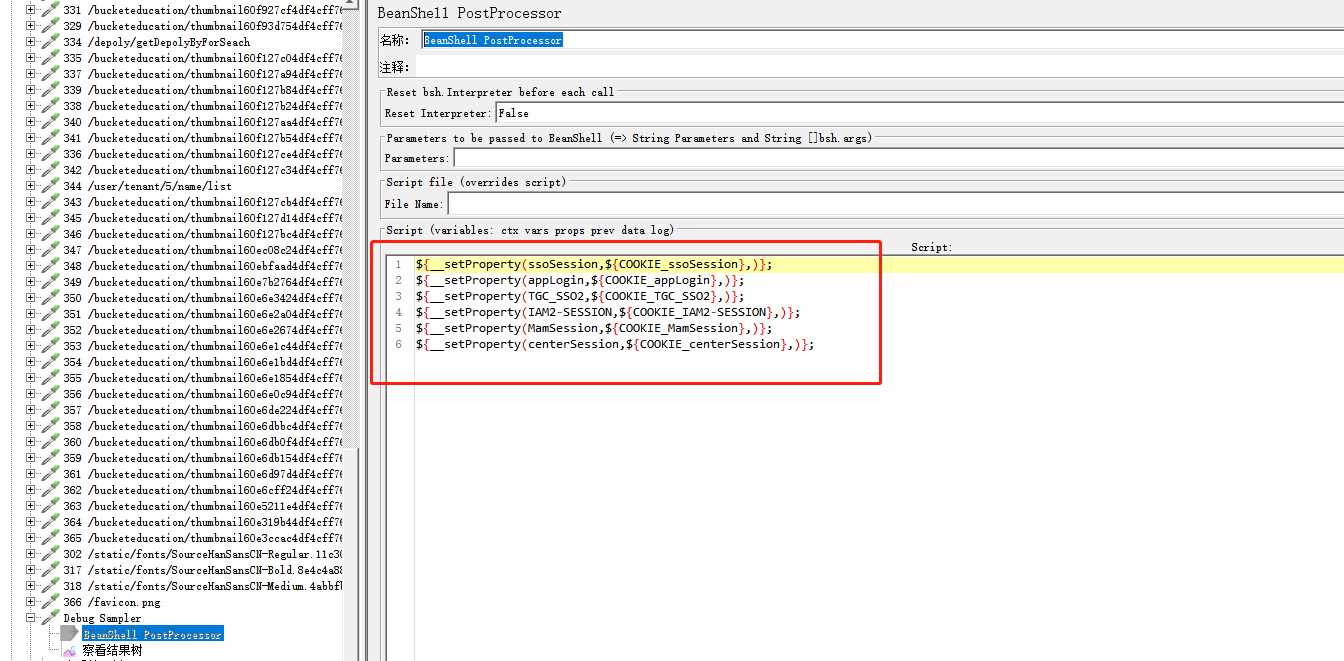The width and height of the screenshot is (1344, 661).
Task: Click the 察看结果树 listener icon
Action: 69,650
